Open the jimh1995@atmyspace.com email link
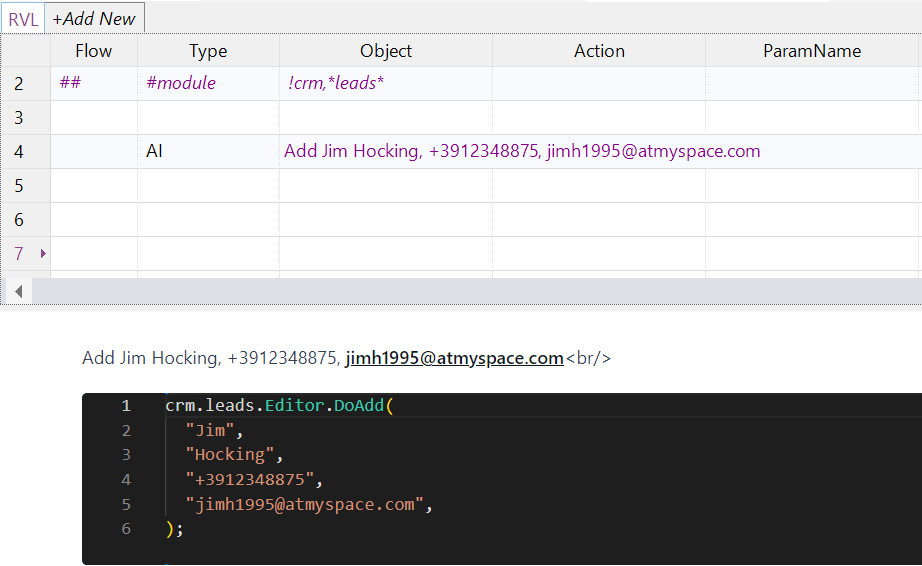The height and width of the screenshot is (566, 922). [x=454, y=358]
